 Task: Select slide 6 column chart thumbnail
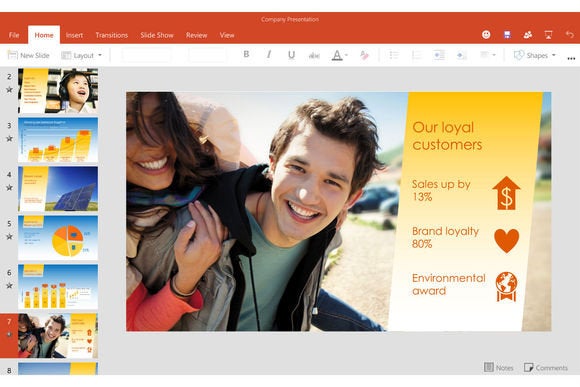click(x=58, y=287)
